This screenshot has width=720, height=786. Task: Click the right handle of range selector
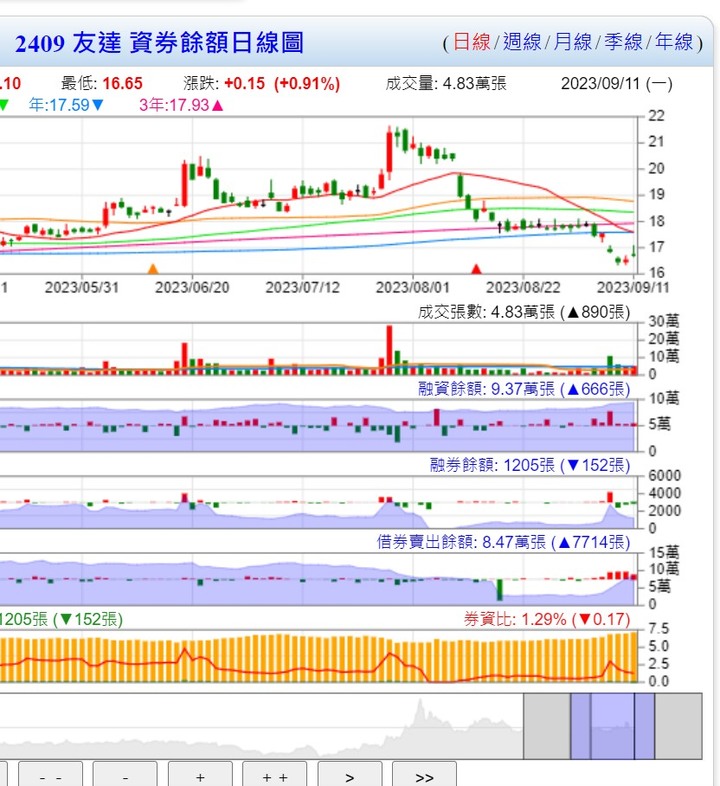(644, 726)
